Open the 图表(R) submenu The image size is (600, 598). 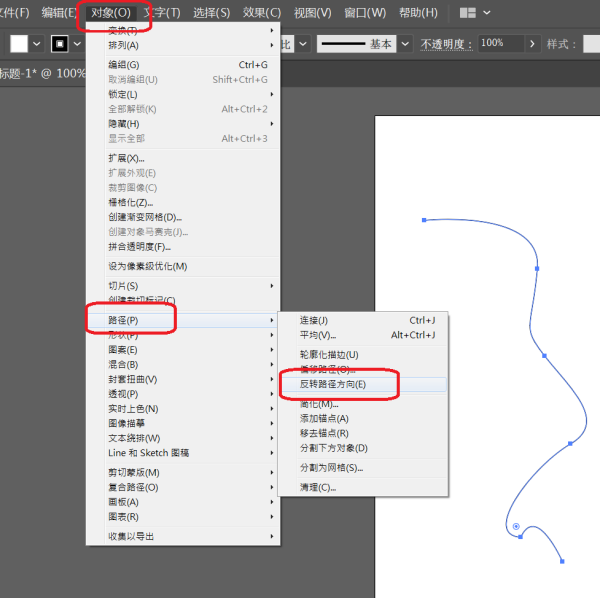point(183,517)
